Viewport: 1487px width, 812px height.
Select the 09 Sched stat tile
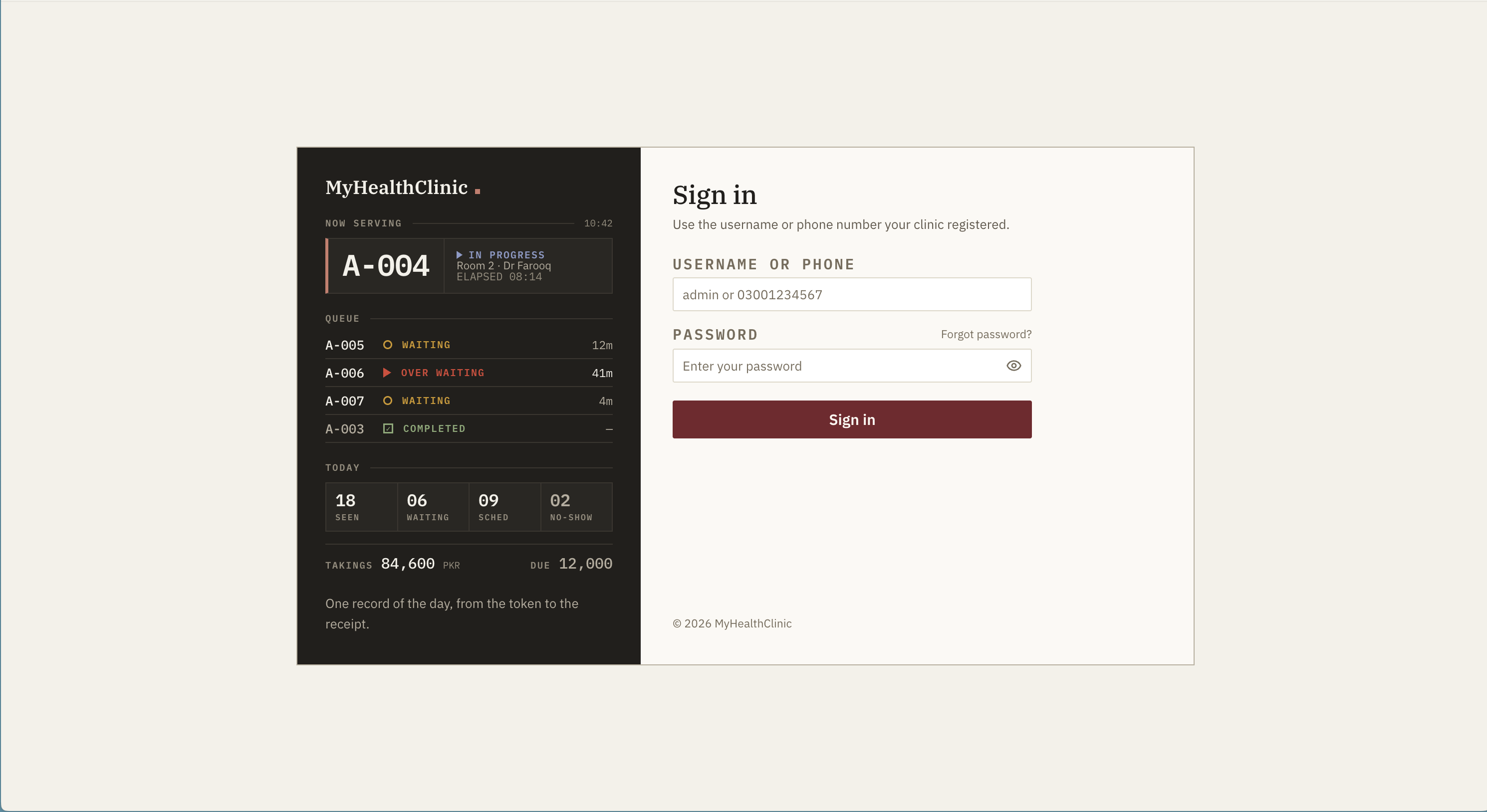pos(504,507)
